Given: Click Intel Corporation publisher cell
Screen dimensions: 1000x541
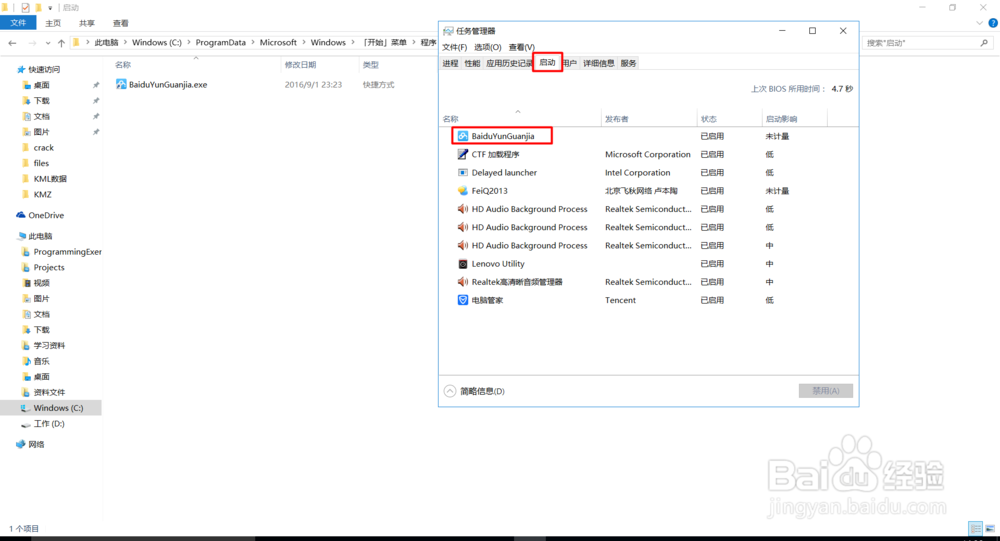Looking at the screenshot, I should click(638, 172).
